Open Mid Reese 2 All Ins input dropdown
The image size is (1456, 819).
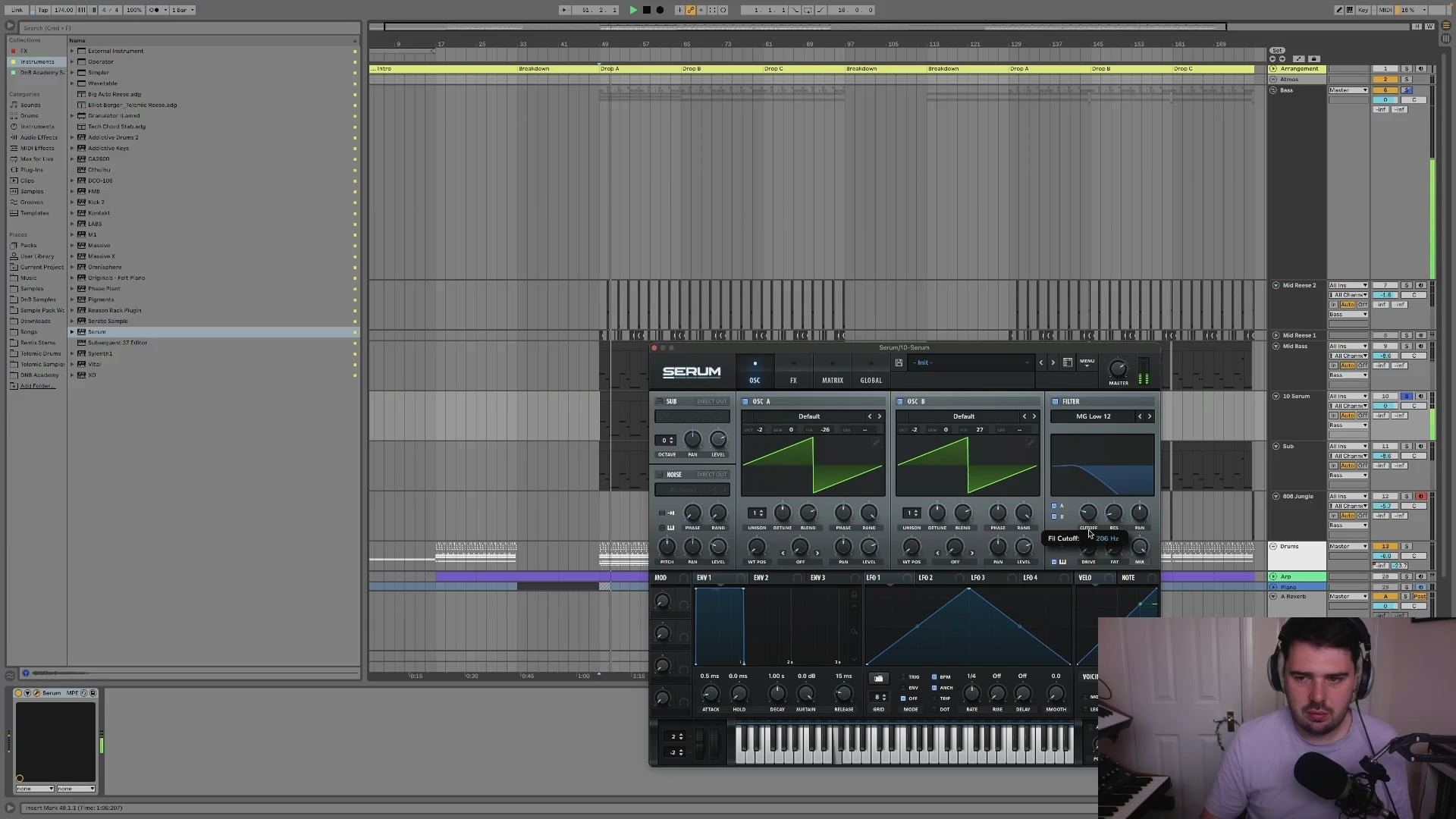1348,286
